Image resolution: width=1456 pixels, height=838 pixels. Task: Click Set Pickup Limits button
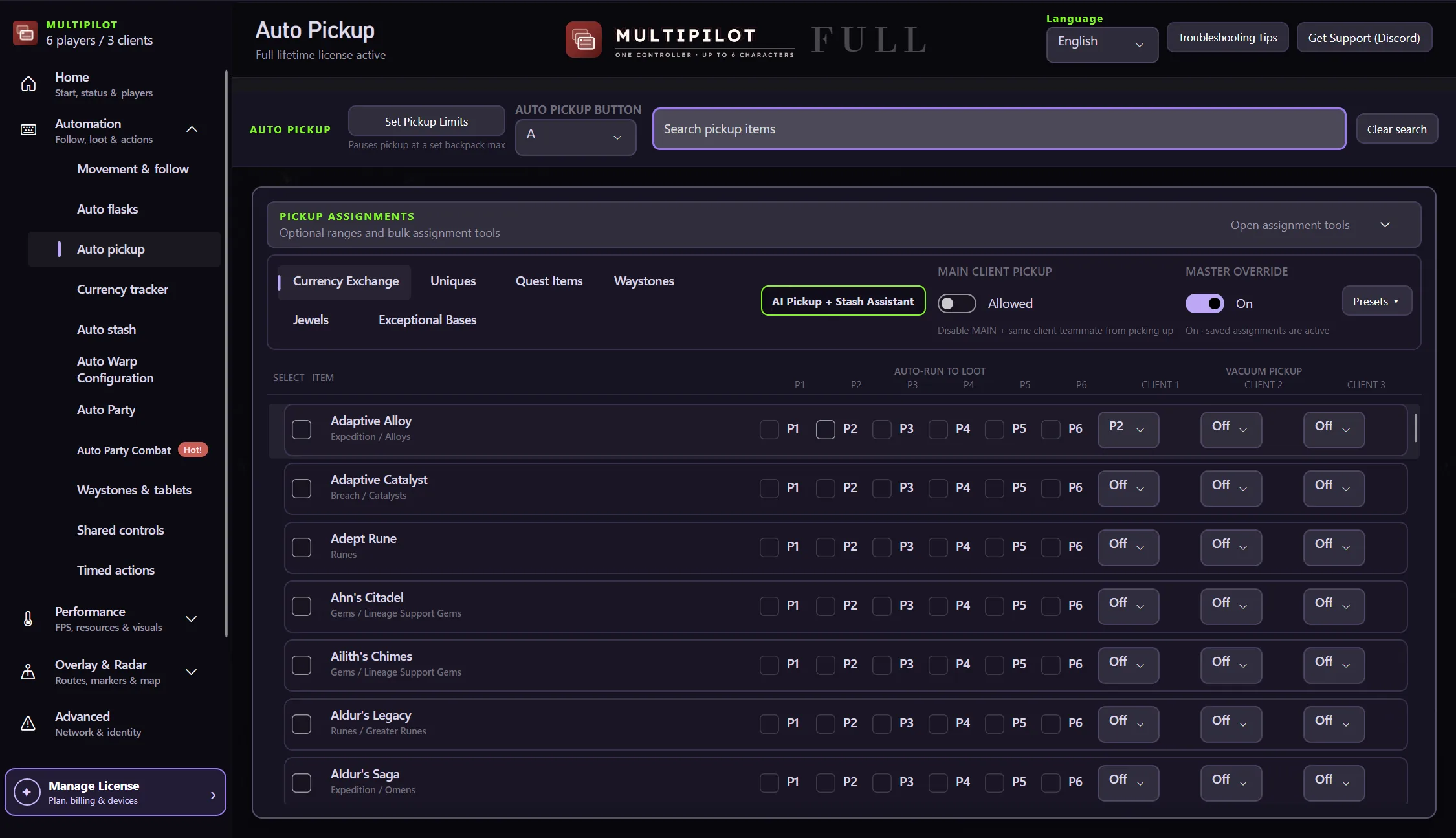pyautogui.click(x=426, y=122)
